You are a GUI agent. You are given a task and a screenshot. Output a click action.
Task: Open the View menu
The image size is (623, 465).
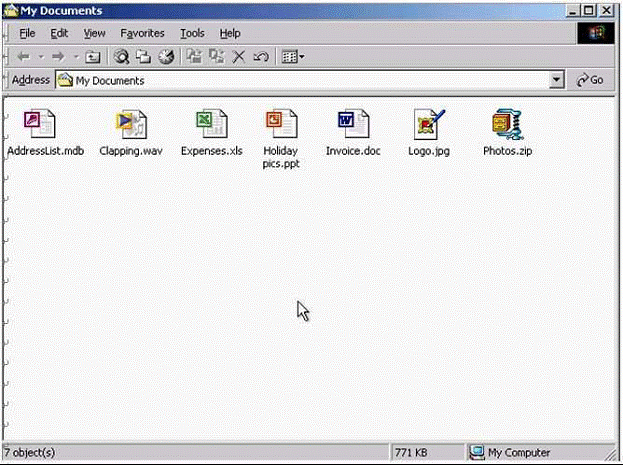pos(94,33)
